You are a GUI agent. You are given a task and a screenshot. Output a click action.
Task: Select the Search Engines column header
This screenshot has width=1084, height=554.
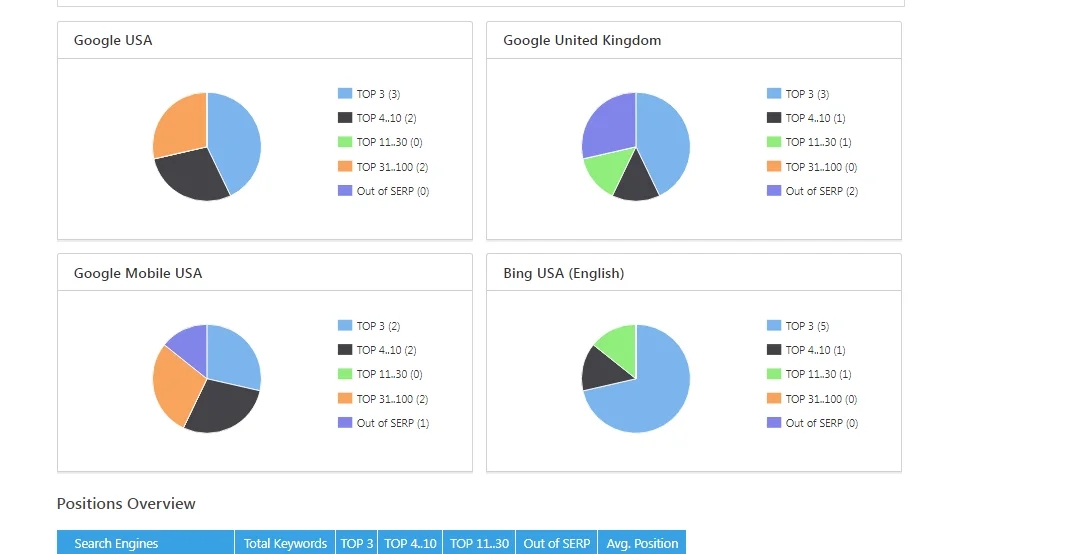click(116, 543)
